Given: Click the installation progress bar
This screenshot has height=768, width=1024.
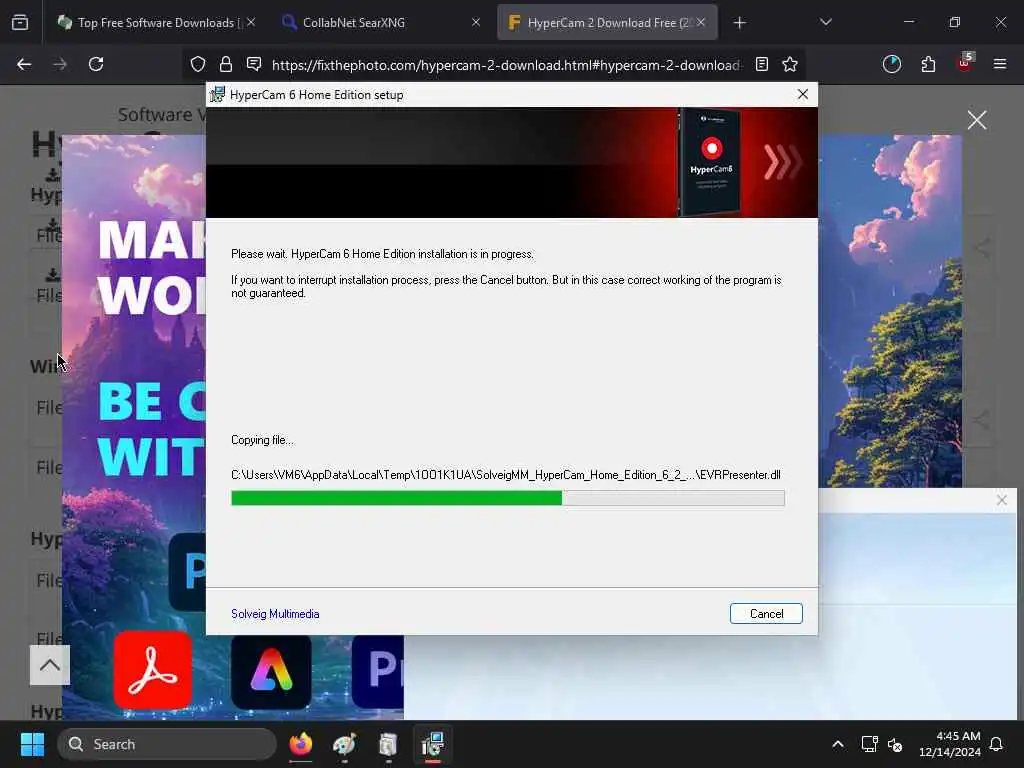Looking at the screenshot, I should tap(507, 498).
